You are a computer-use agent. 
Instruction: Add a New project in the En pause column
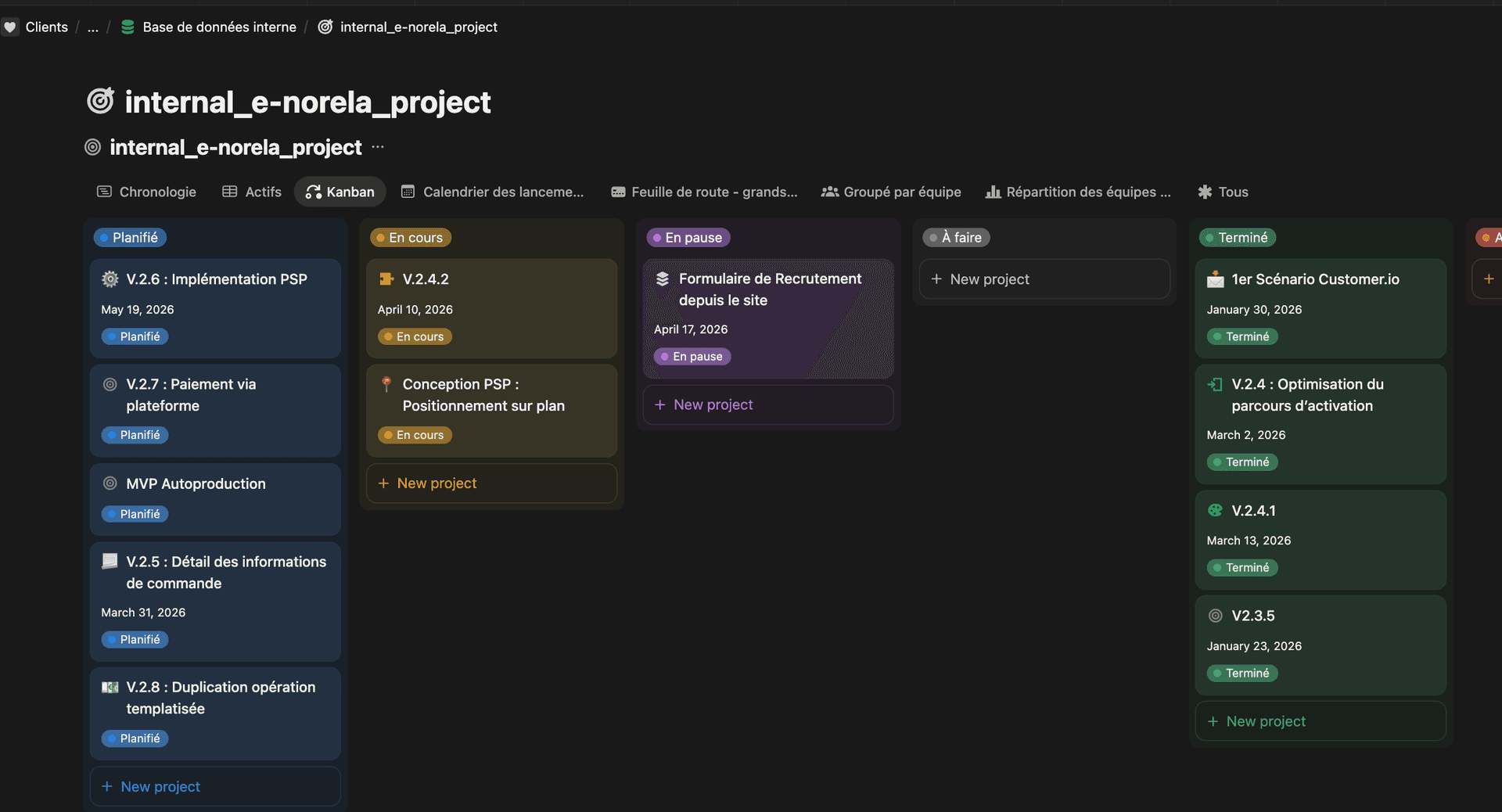[x=768, y=404]
